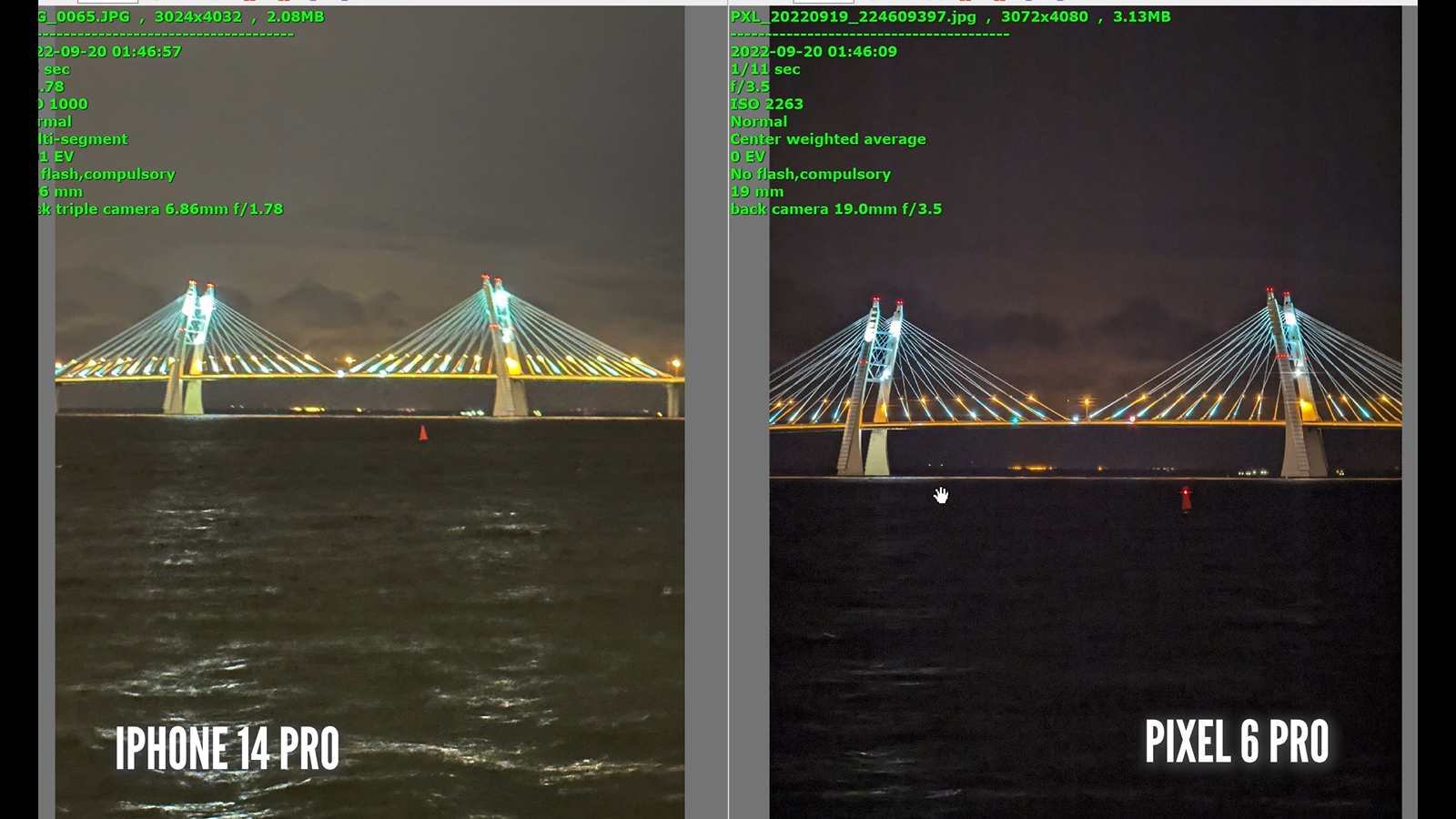This screenshot has height=819, width=1456.
Task: Select the 2022-09-20 01:46:09 timestamp line
Action: tap(814, 52)
